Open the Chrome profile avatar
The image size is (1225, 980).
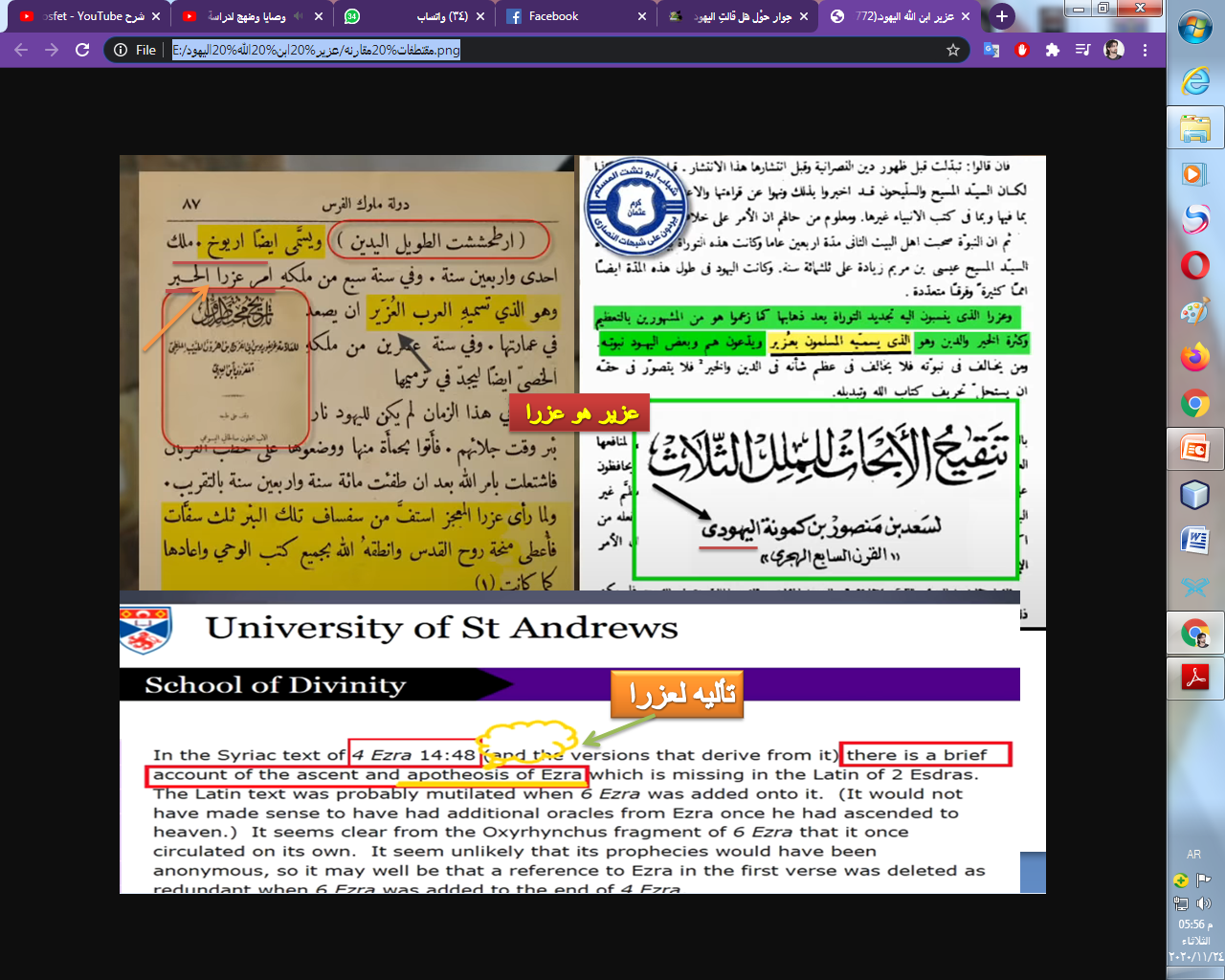point(1114,50)
